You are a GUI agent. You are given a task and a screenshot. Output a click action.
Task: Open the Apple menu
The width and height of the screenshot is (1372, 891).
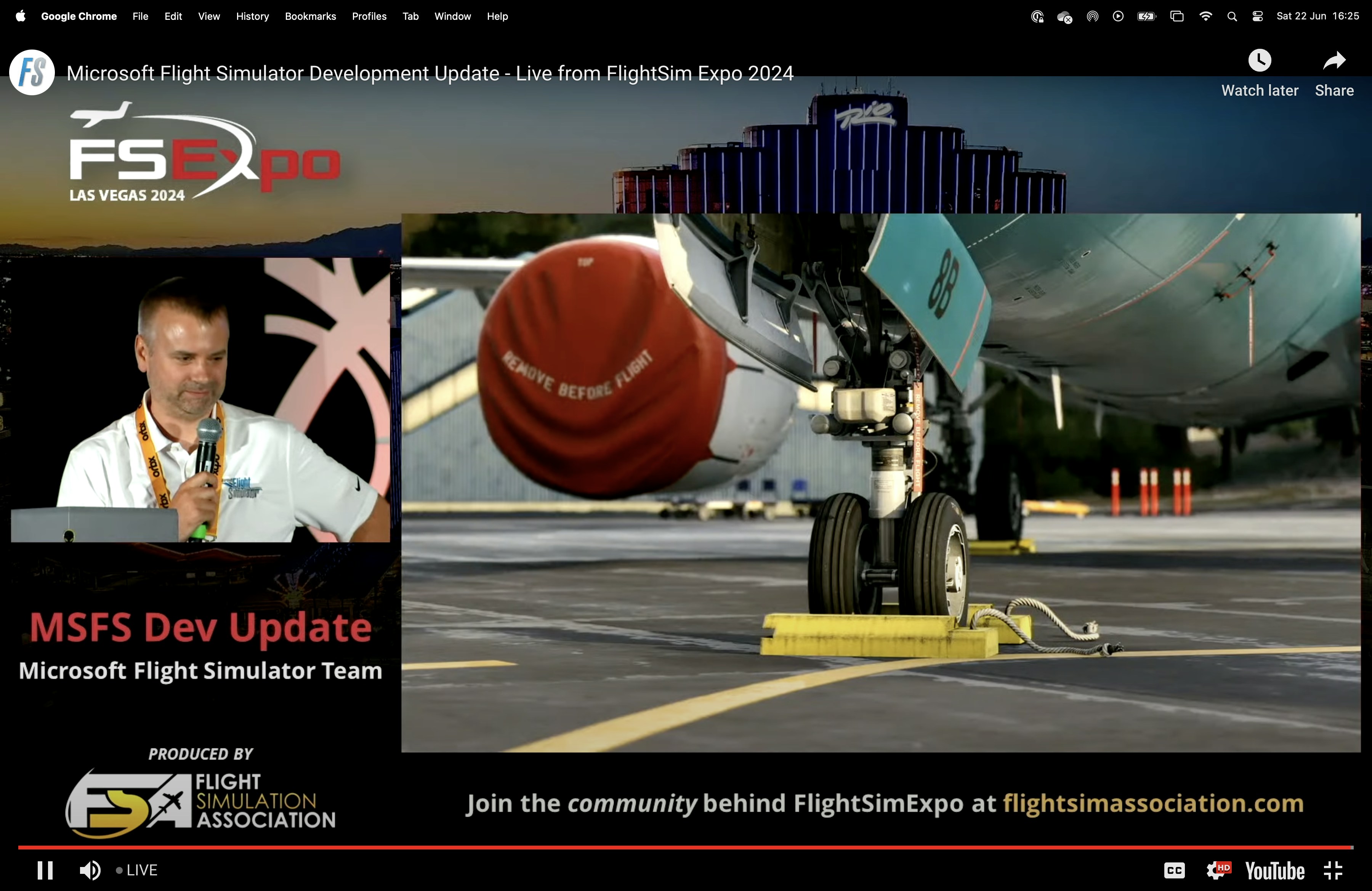click(x=20, y=16)
